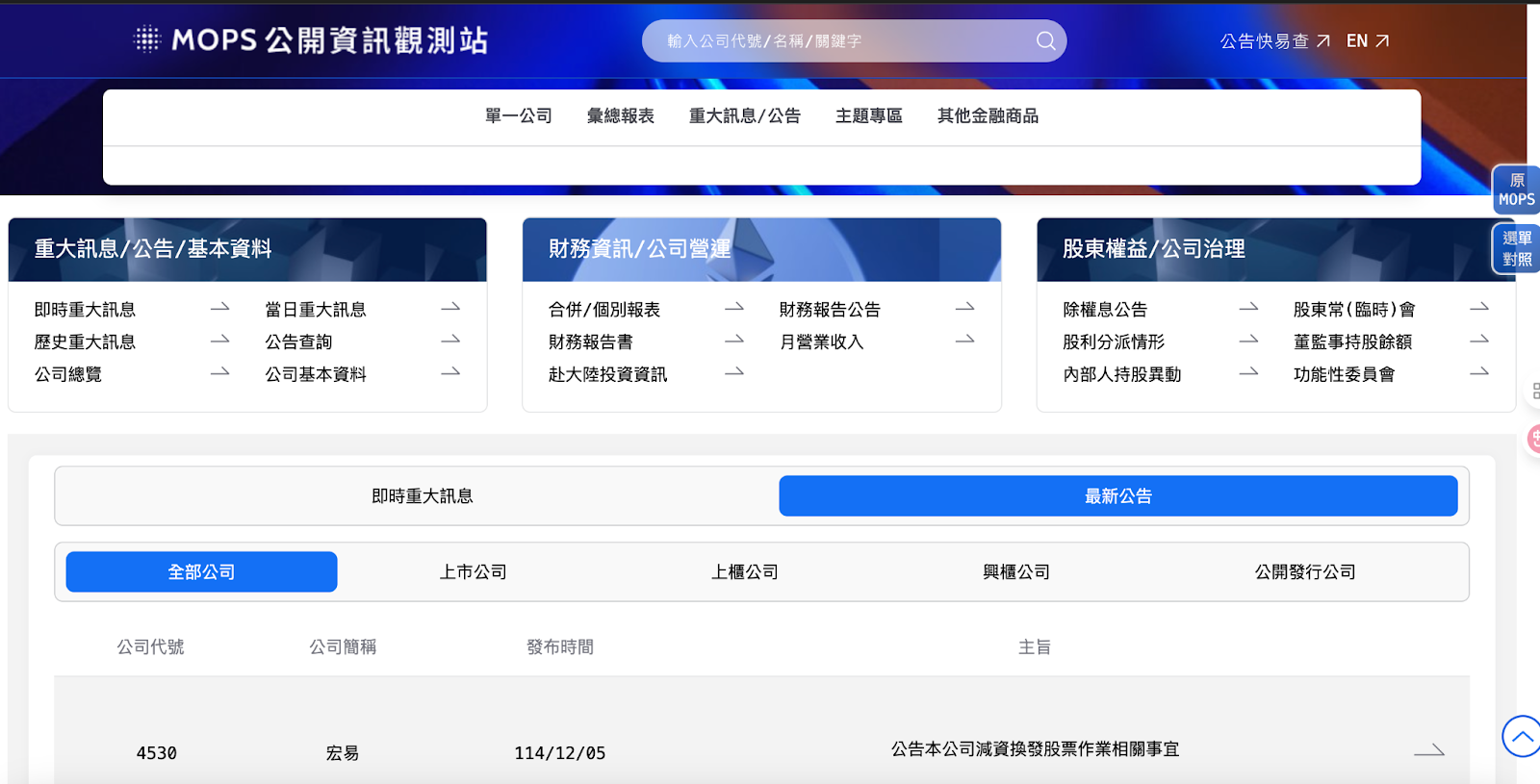Switch to the 即時重大訊息 tab
This screenshot has height=784, width=1540.
[x=423, y=496]
